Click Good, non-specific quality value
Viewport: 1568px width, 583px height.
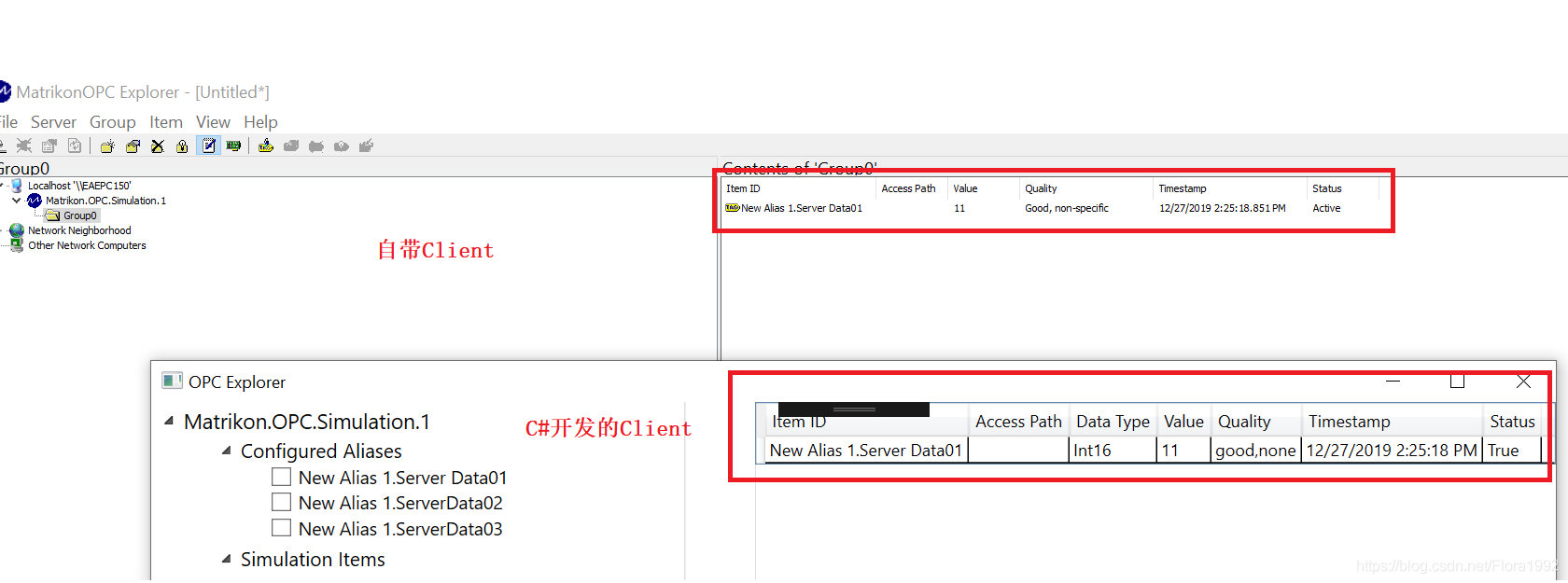coord(1067,208)
